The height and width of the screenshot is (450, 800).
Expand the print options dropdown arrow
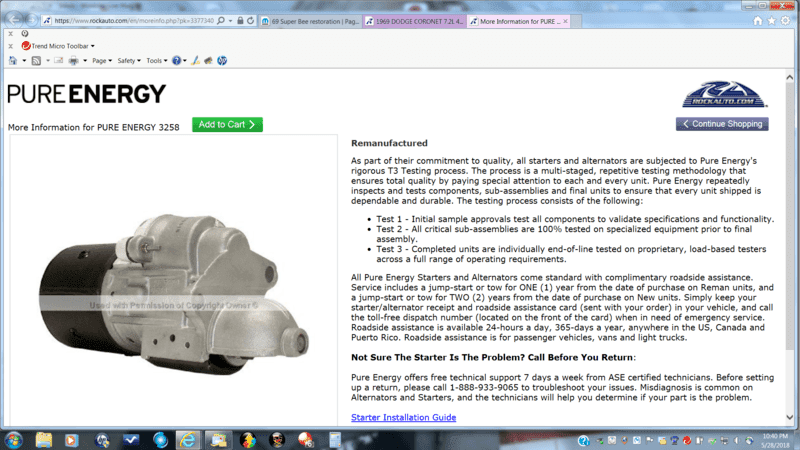click(x=85, y=61)
